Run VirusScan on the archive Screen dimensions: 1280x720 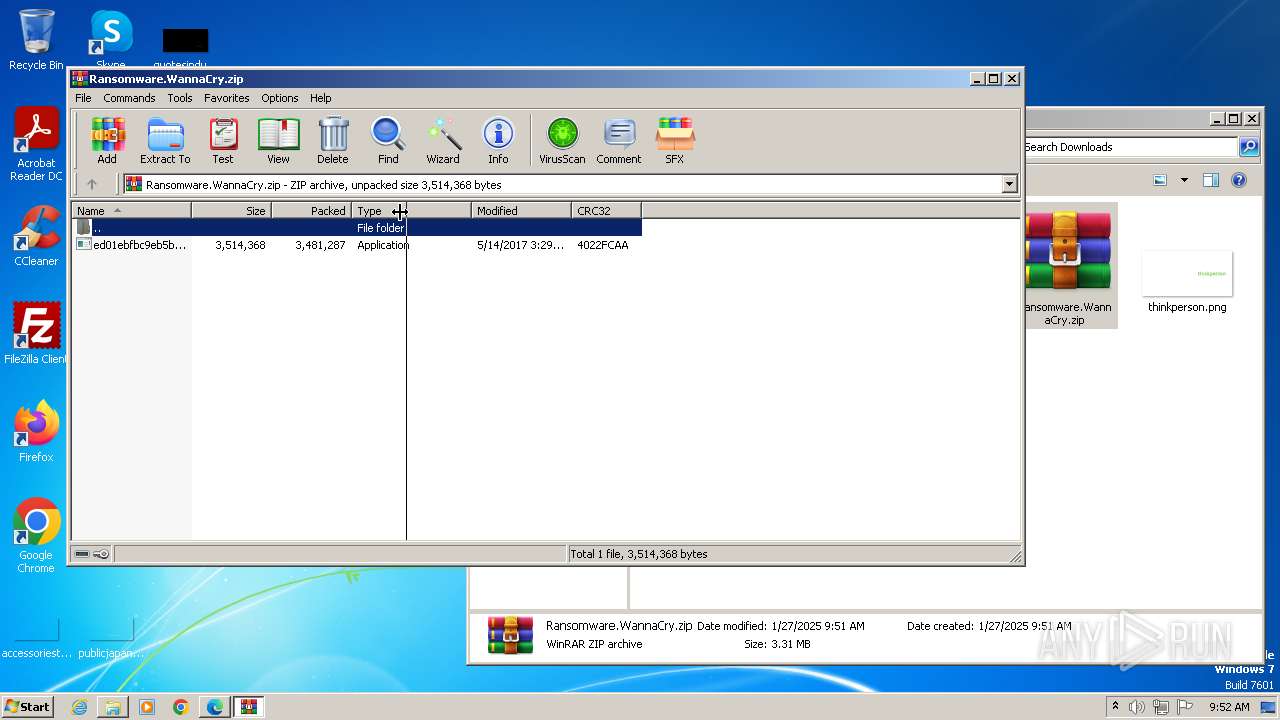click(562, 141)
